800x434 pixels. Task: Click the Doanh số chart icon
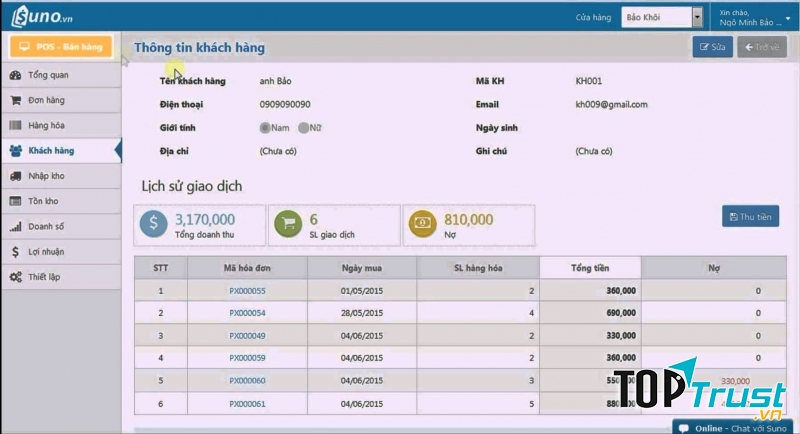click(x=16, y=226)
